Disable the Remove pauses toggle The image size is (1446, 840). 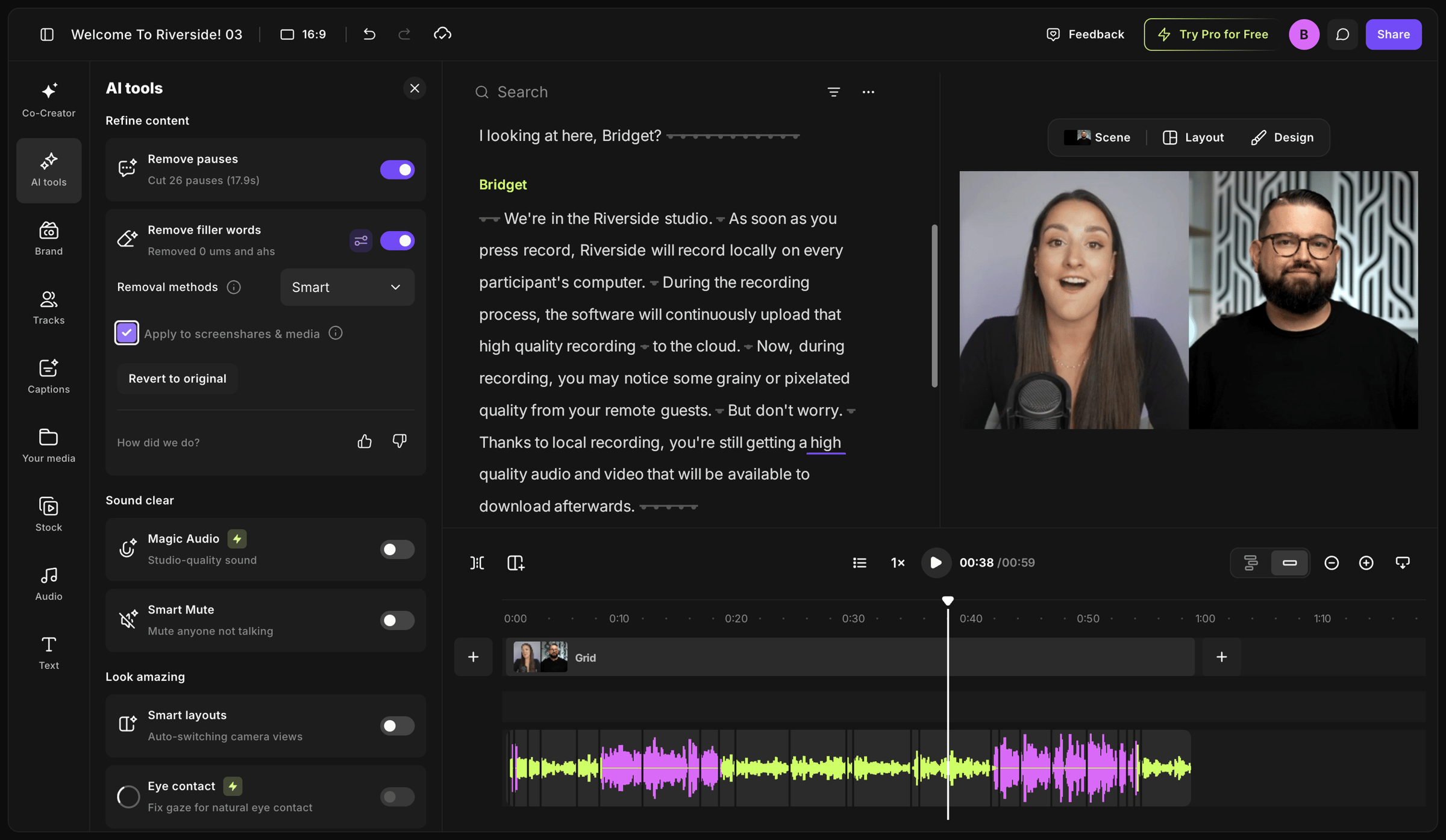coord(397,170)
